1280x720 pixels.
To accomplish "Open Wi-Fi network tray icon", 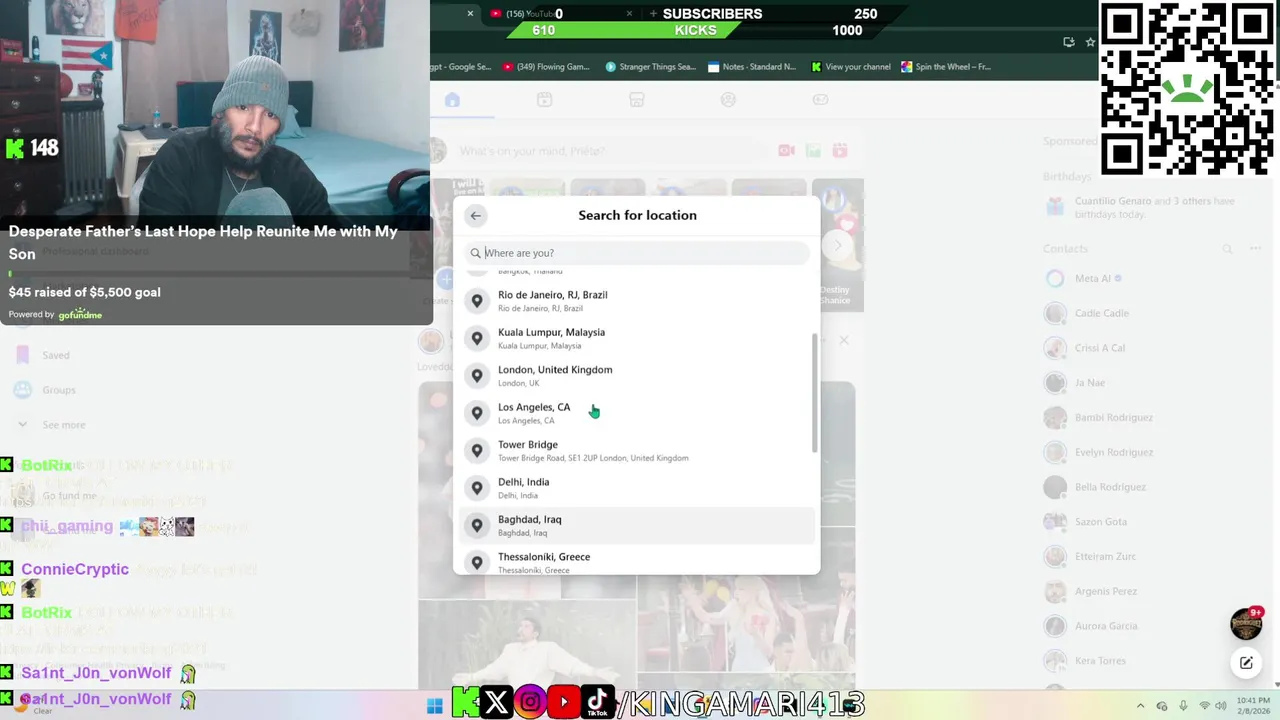I will point(1205,706).
